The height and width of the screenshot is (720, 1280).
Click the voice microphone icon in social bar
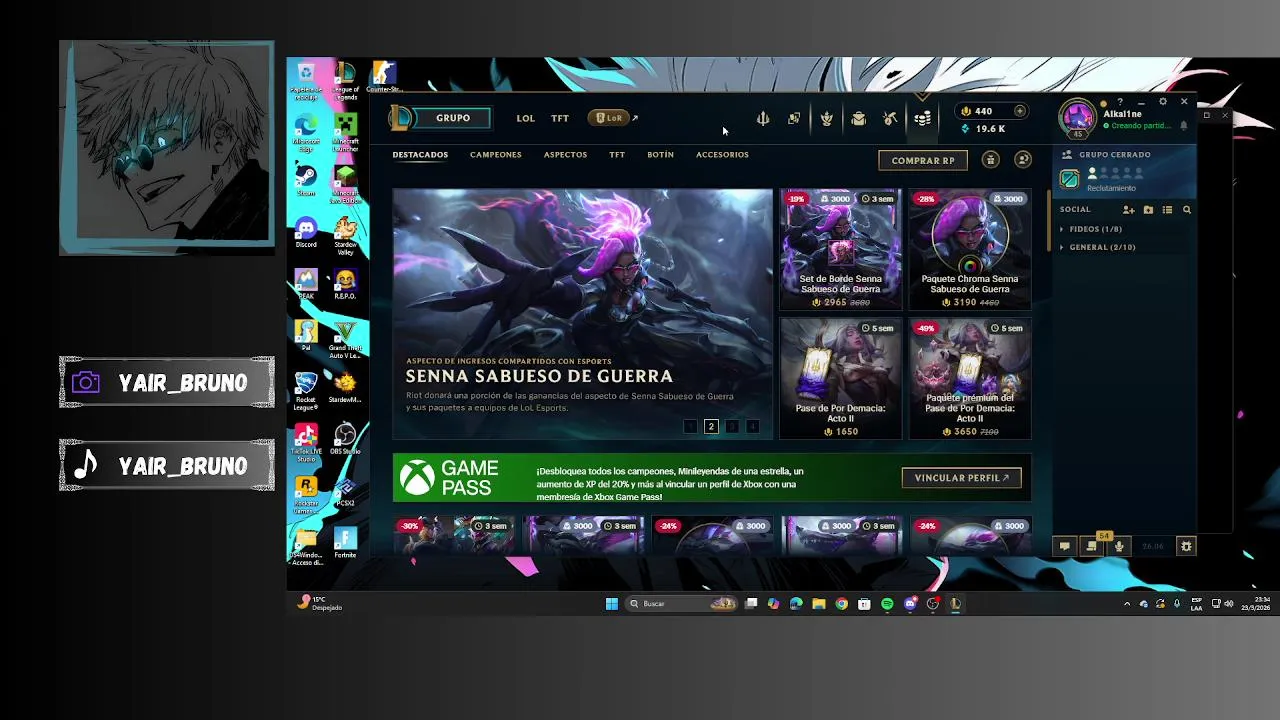pos(1119,546)
